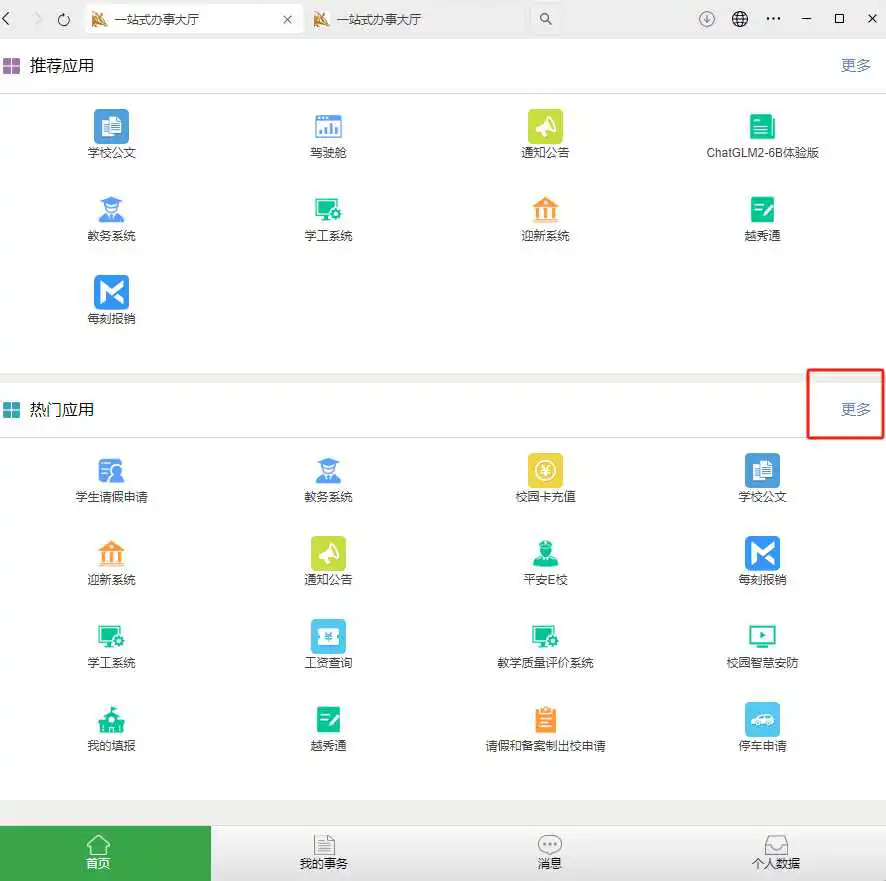The image size is (886, 881).
Task: Switch to 个人数据 bottom tab
Action: tap(775, 853)
